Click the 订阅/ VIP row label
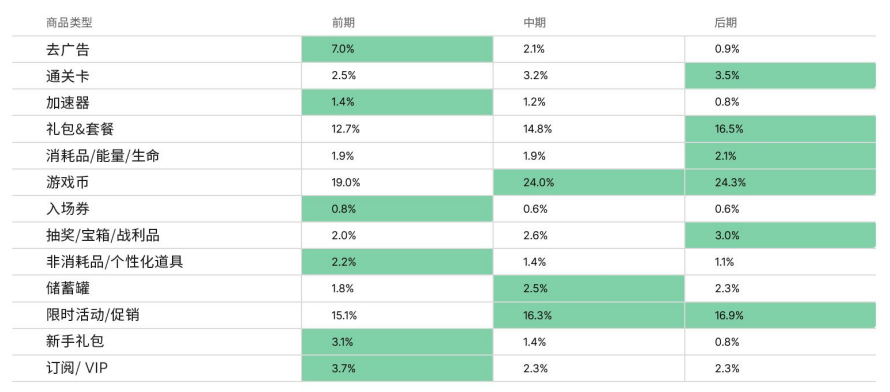This screenshot has width=890, height=392. coord(77,368)
